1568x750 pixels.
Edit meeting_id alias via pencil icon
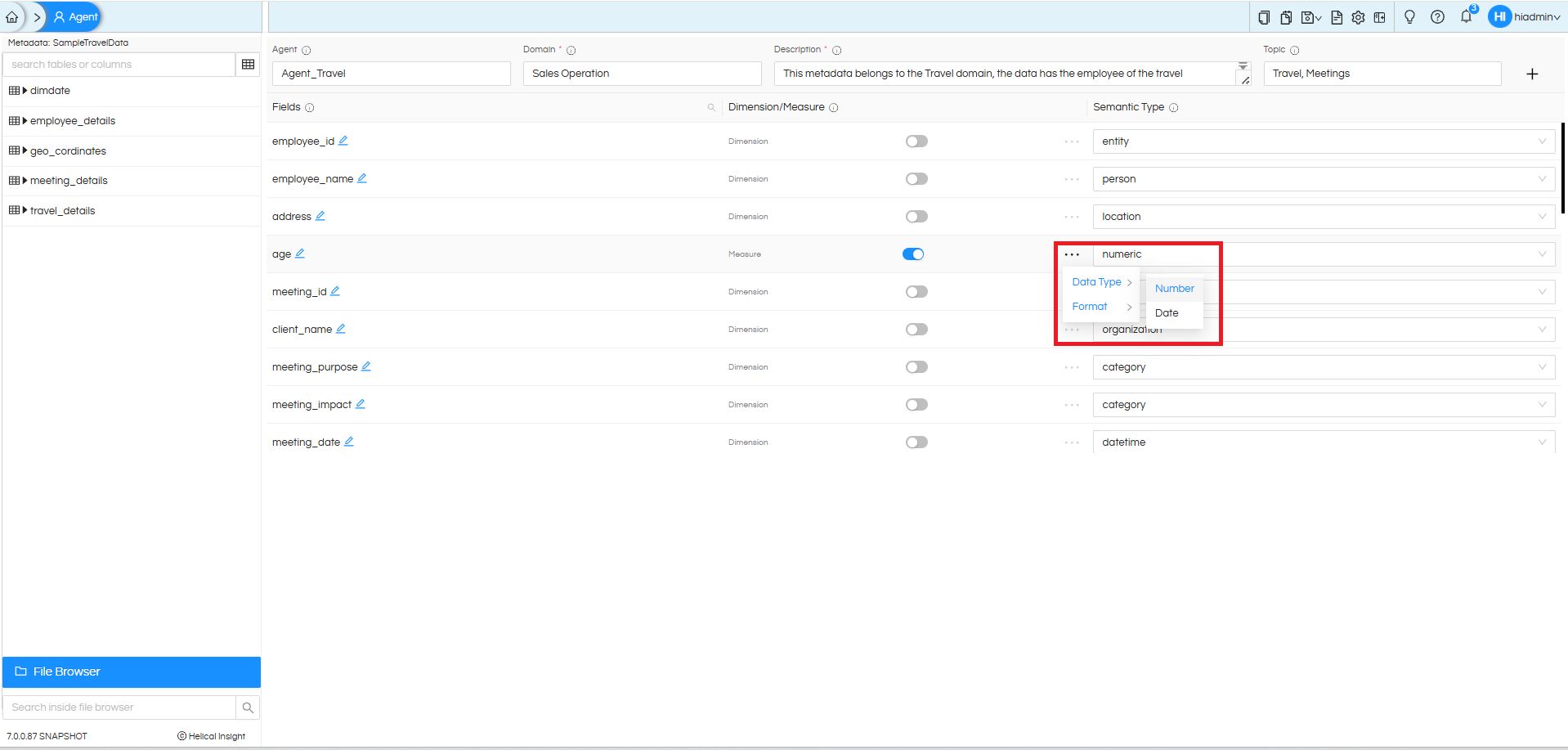pyautogui.click(x=335, y=291)
